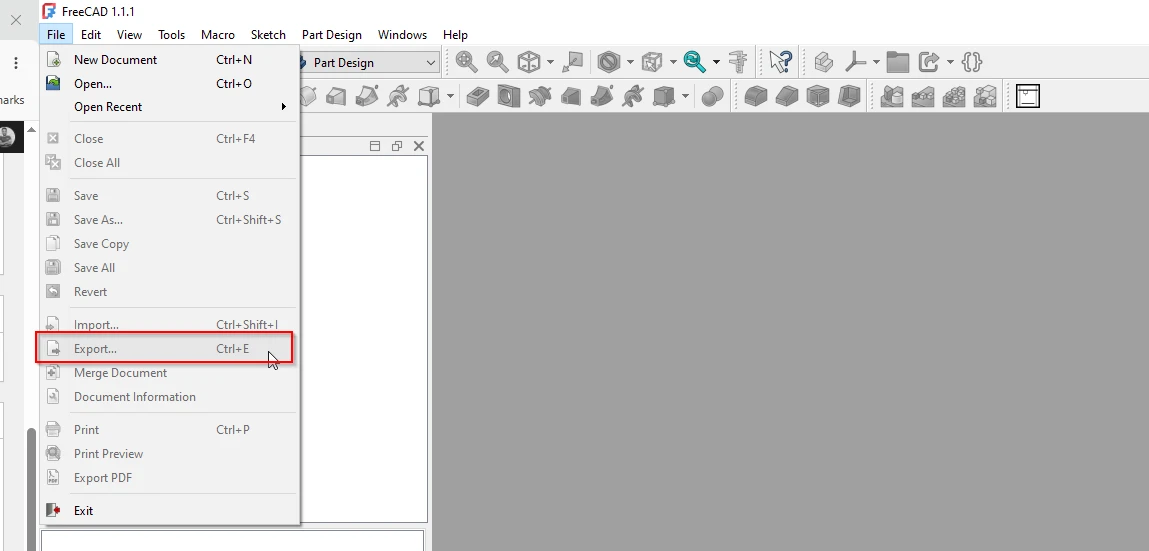Open the Part Design workbench dropdown

(x=369, y=63)
